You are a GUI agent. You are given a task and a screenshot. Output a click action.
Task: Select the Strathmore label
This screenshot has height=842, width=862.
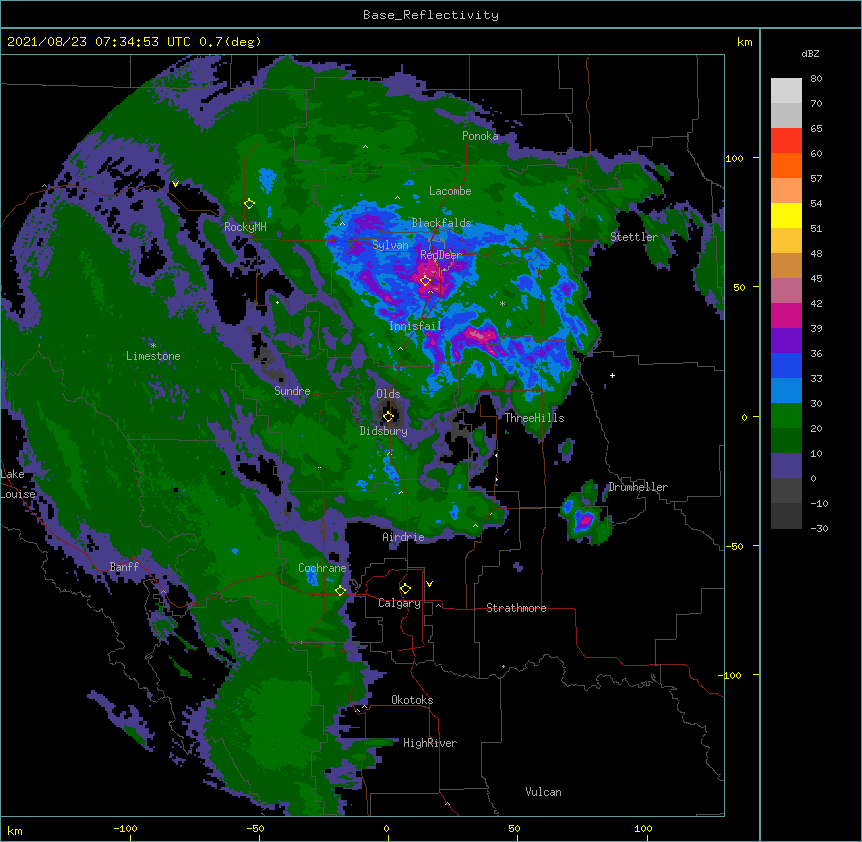click(x=516, y=608)
